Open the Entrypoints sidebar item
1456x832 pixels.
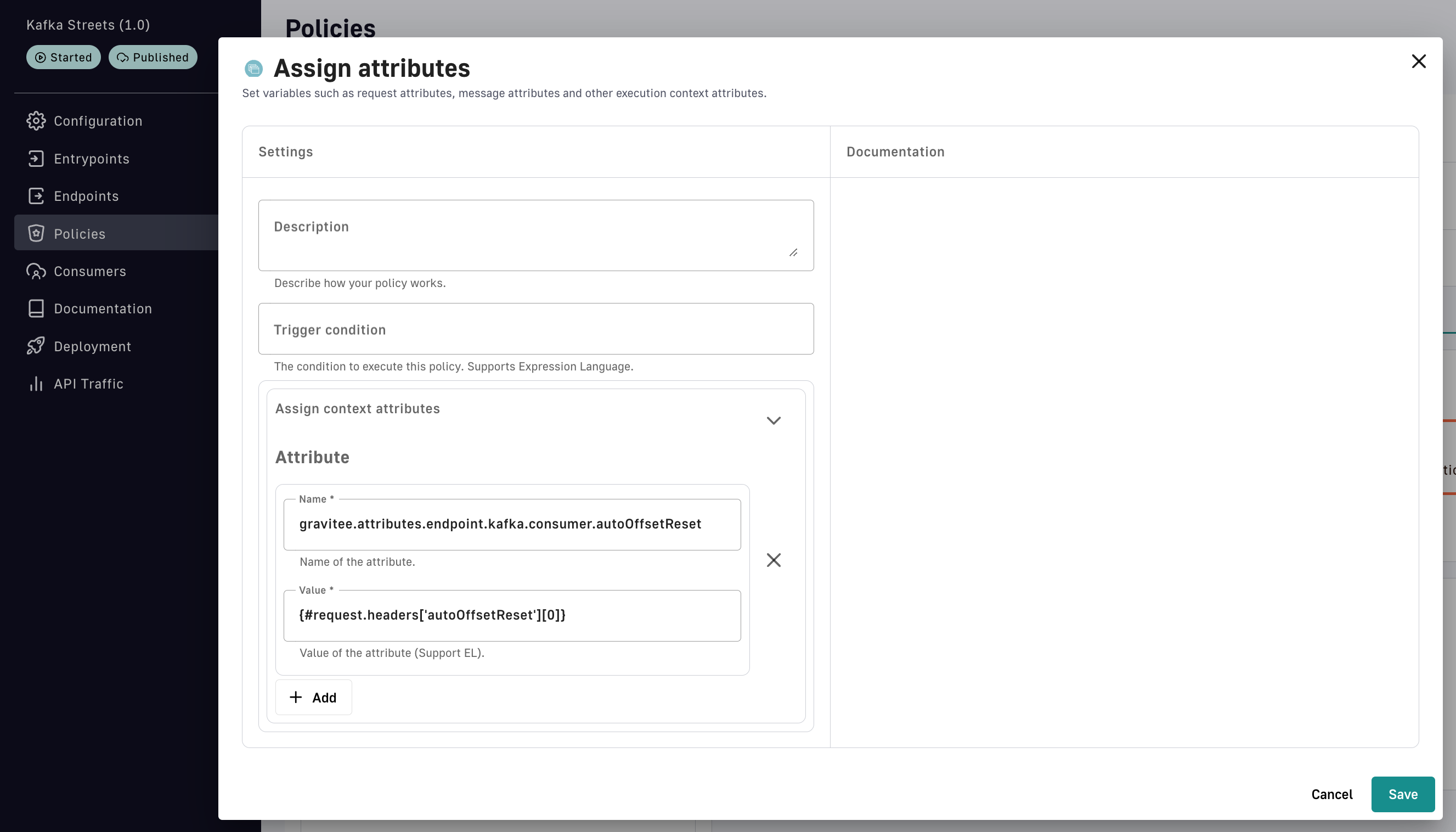(92, 158)
